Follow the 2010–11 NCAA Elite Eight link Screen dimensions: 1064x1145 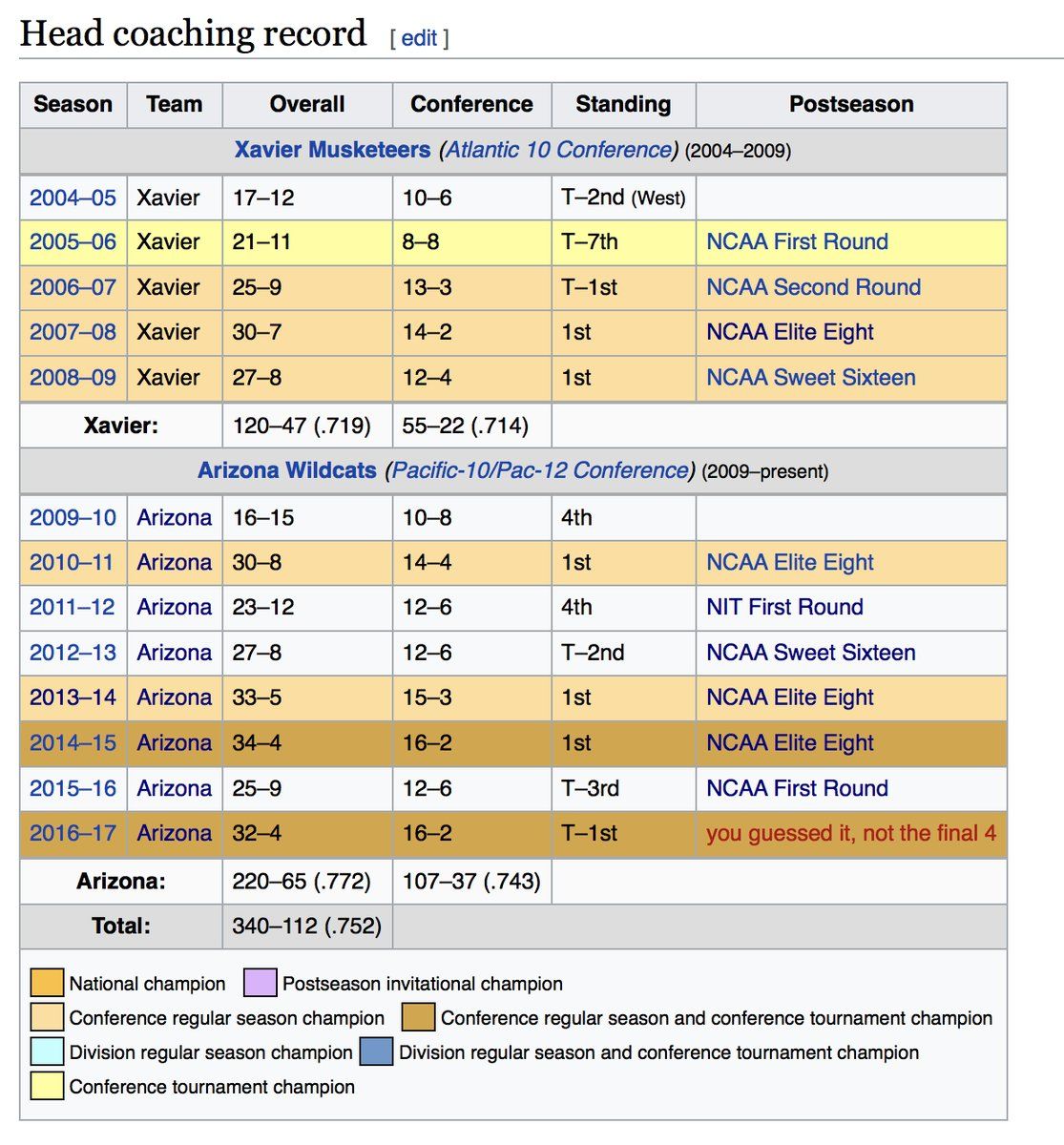pyautogui.click(x=790, y=562)
